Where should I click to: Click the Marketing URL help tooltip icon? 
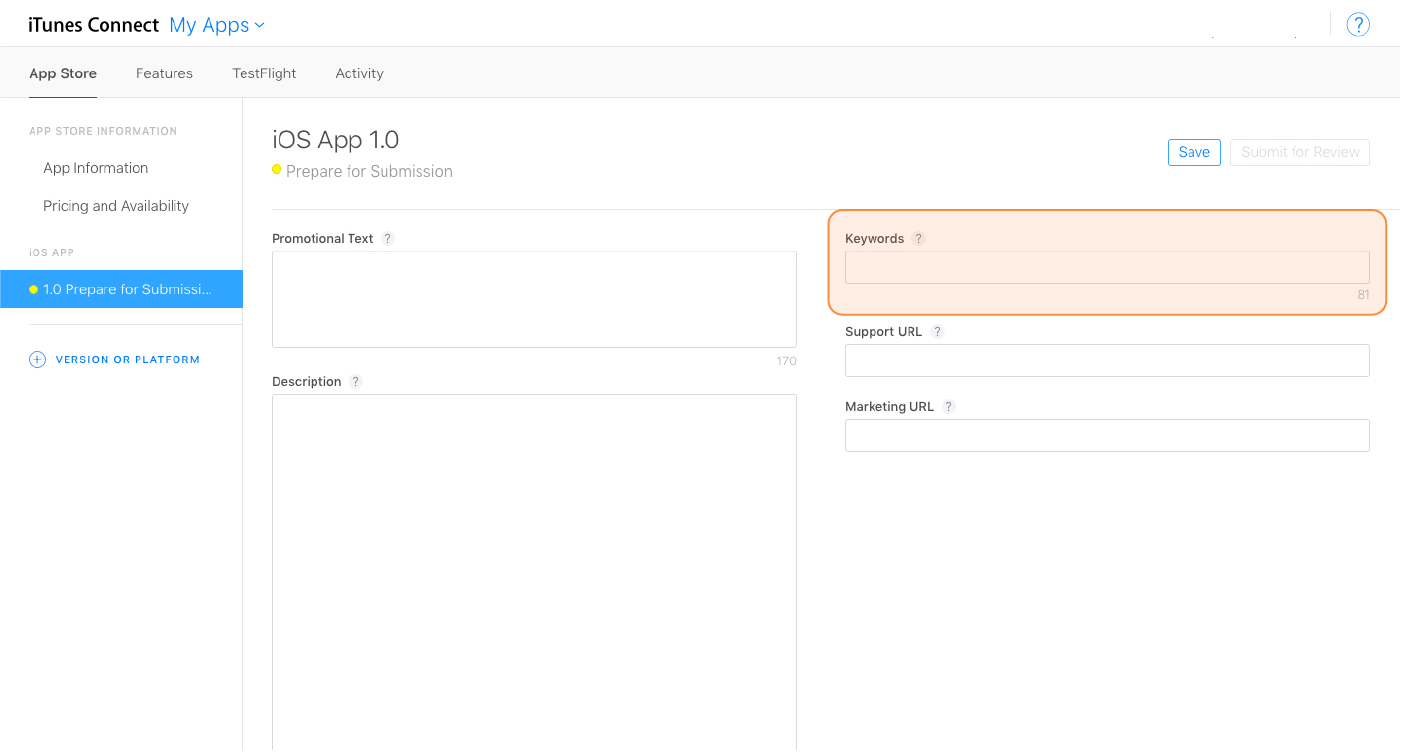click(x=949, y=407)
